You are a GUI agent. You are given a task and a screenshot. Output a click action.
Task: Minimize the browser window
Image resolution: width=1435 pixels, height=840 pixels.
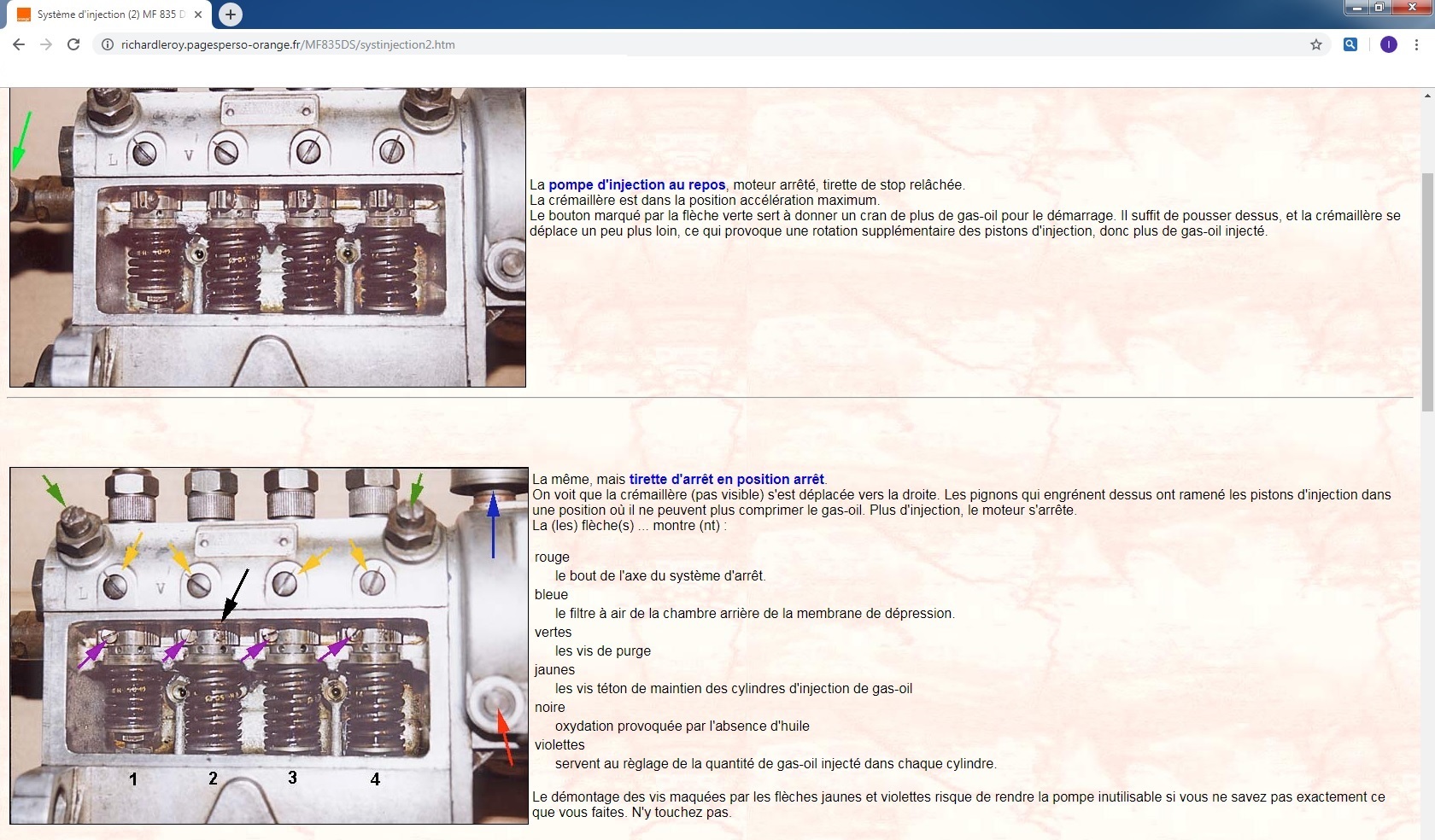pyautogui.click(x=1357, y=8)
